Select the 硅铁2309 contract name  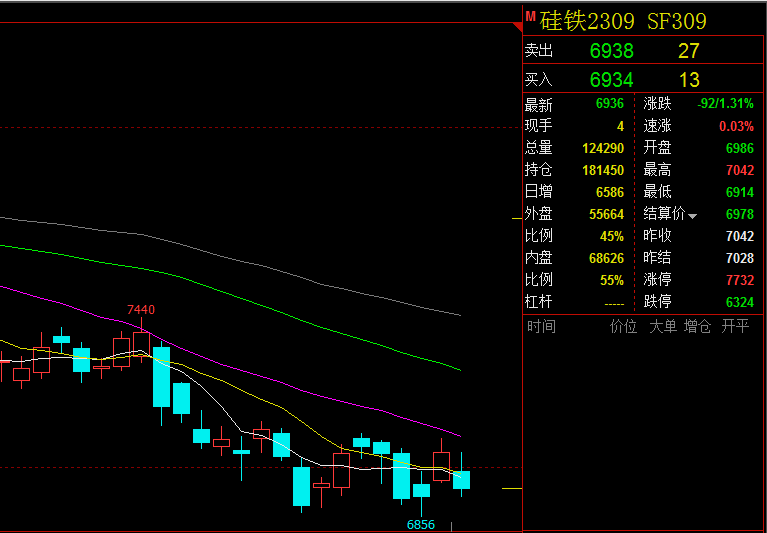click(x=587, y=22)
